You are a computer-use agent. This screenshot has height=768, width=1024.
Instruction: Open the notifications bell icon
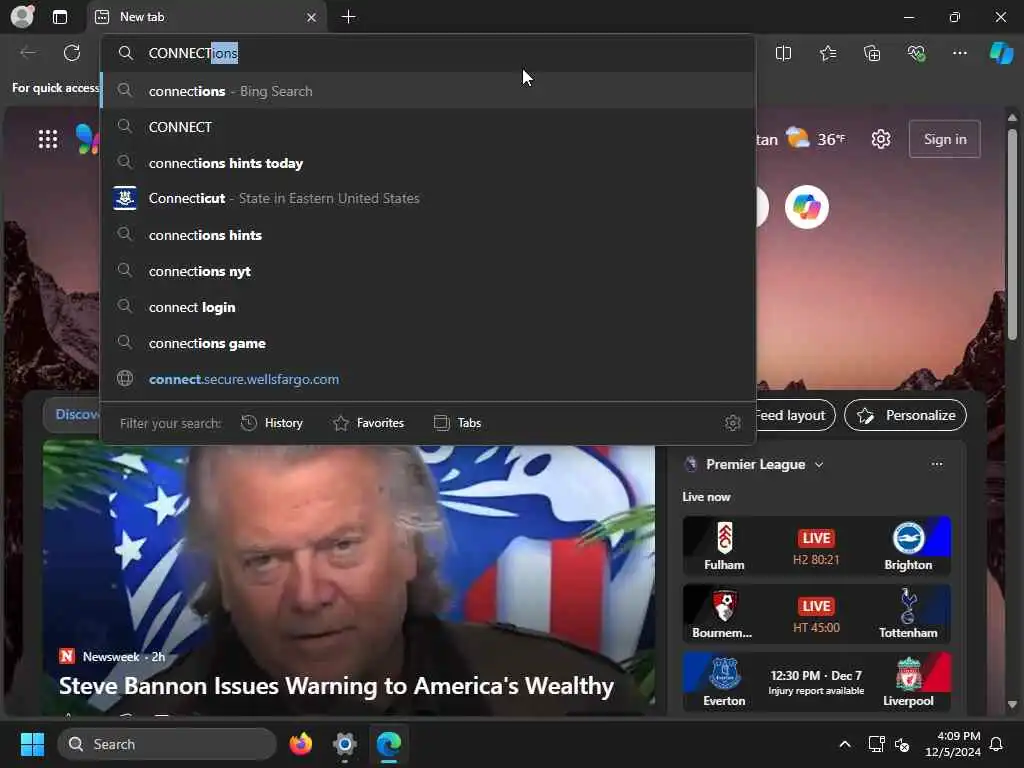[996, 744]
